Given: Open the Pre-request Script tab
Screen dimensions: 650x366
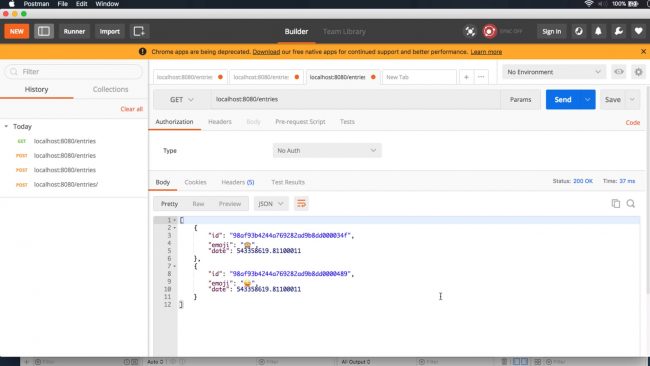Looking at the screenshot, I should (x=300, y=121).
